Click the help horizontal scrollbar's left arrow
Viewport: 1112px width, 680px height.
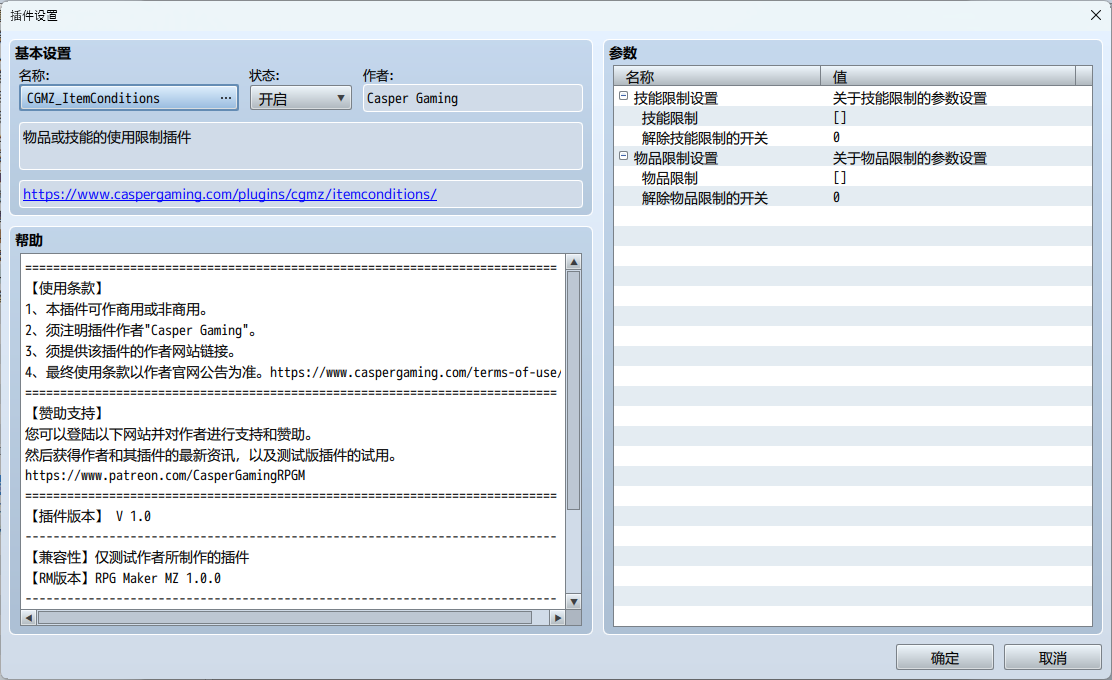pos(28,618)
